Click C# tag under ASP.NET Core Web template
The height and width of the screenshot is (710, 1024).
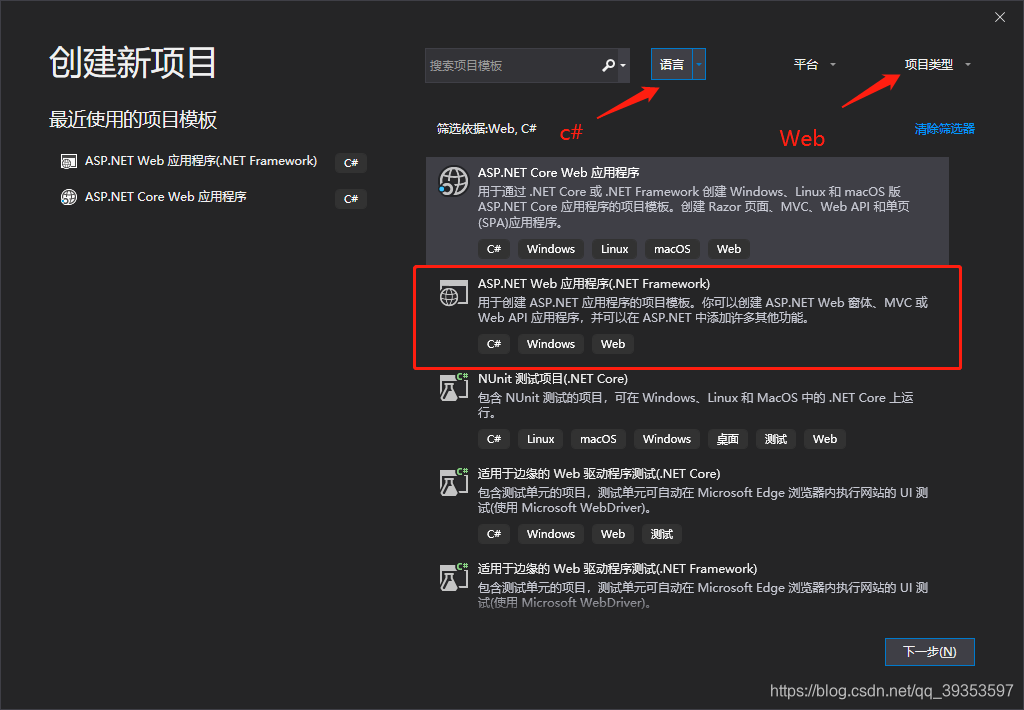[494, 249]
